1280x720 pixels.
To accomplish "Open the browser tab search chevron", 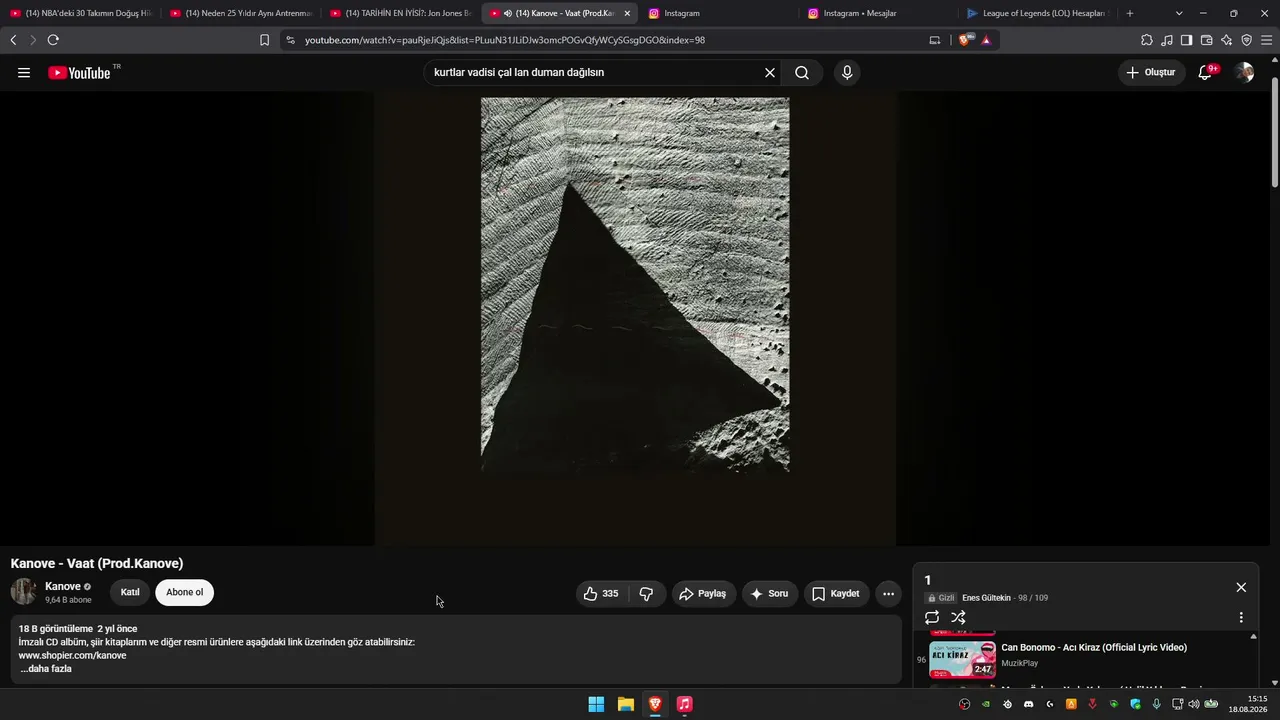I will (x=1179, y=13).
